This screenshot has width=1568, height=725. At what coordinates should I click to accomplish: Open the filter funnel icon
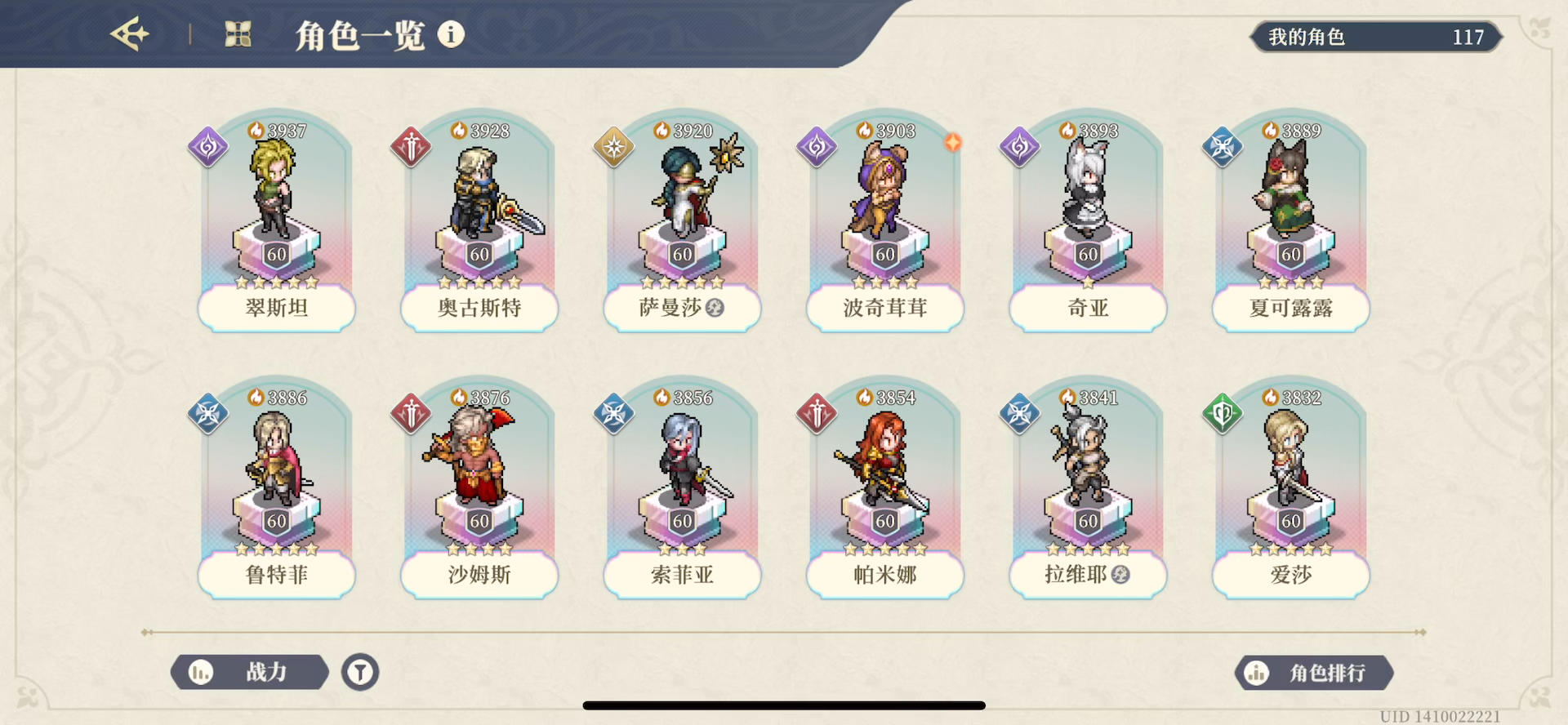(x=360, y=672)
